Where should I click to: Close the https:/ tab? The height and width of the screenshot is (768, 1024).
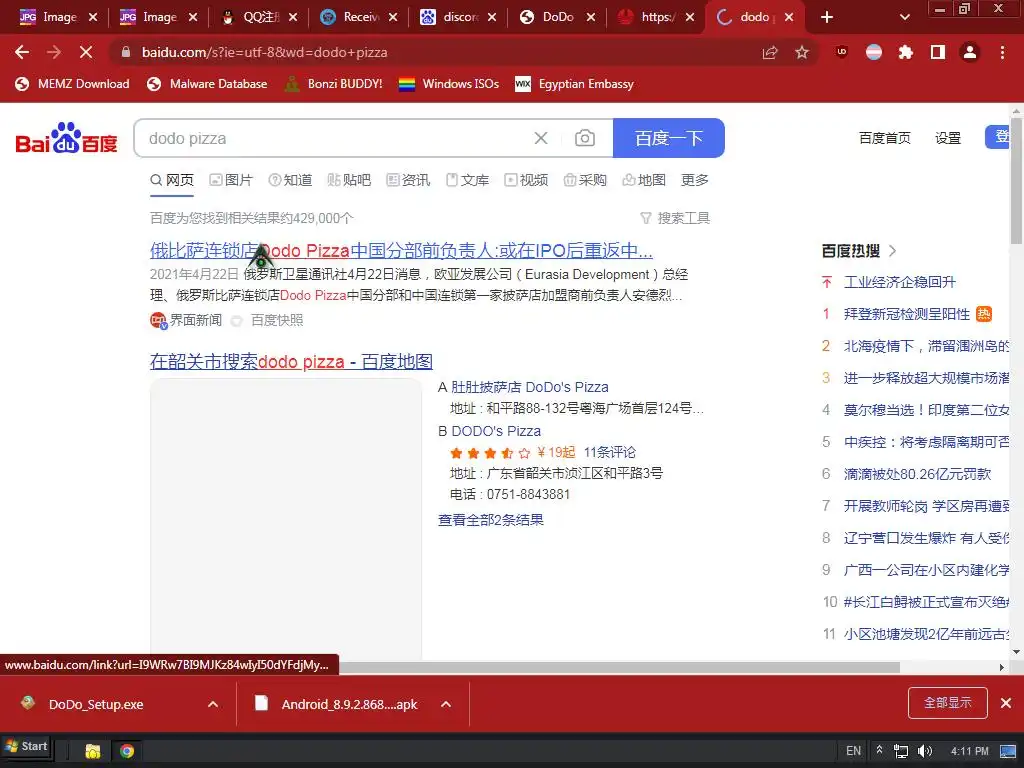pos(690,17)
